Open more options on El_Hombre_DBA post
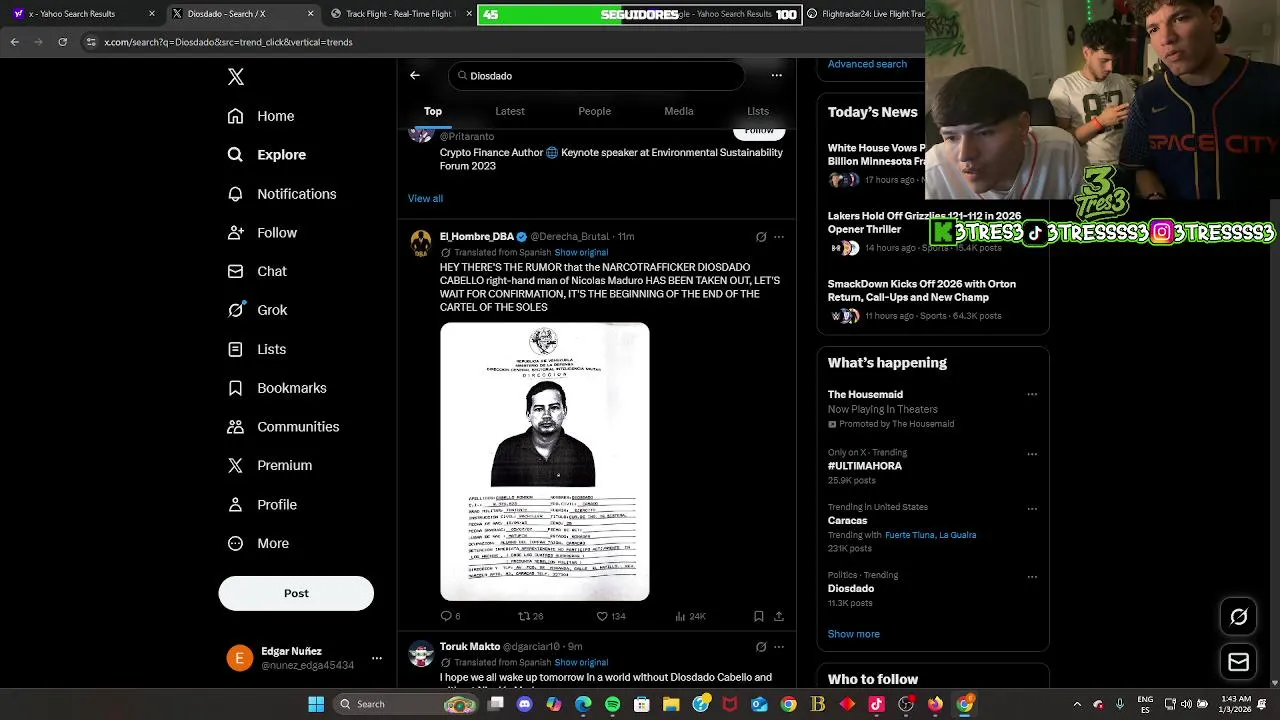This screenshot has height=720, width=1280. (779, 237)
